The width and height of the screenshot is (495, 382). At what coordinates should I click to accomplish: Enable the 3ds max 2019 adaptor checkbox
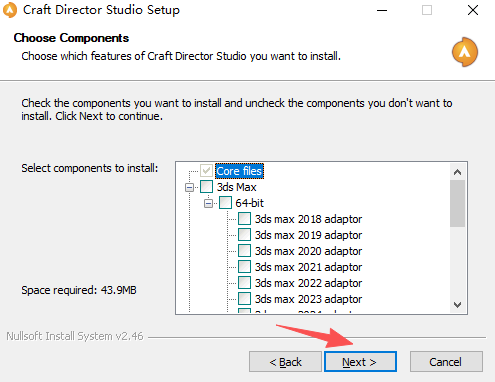point(244,235)
